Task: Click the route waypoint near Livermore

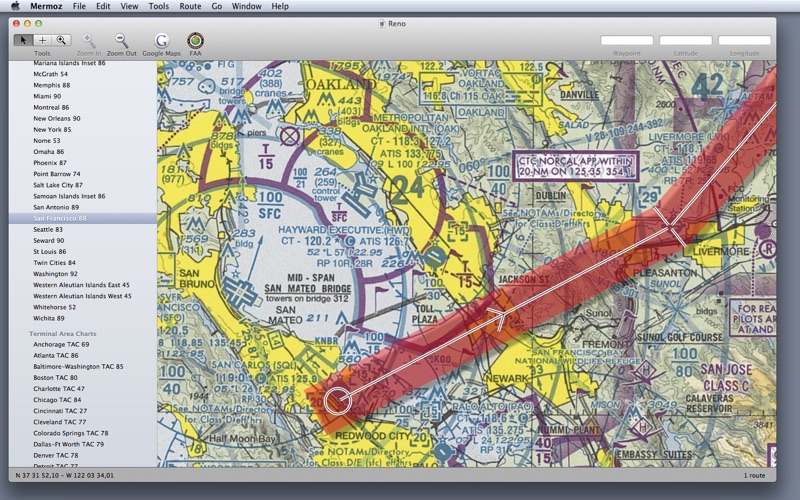Action: click(671, 226)
